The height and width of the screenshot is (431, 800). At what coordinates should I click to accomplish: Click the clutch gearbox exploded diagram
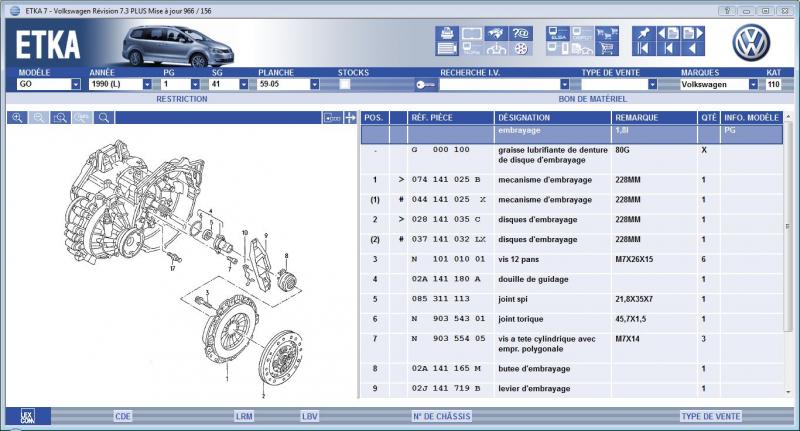click(x=182, y=269)
